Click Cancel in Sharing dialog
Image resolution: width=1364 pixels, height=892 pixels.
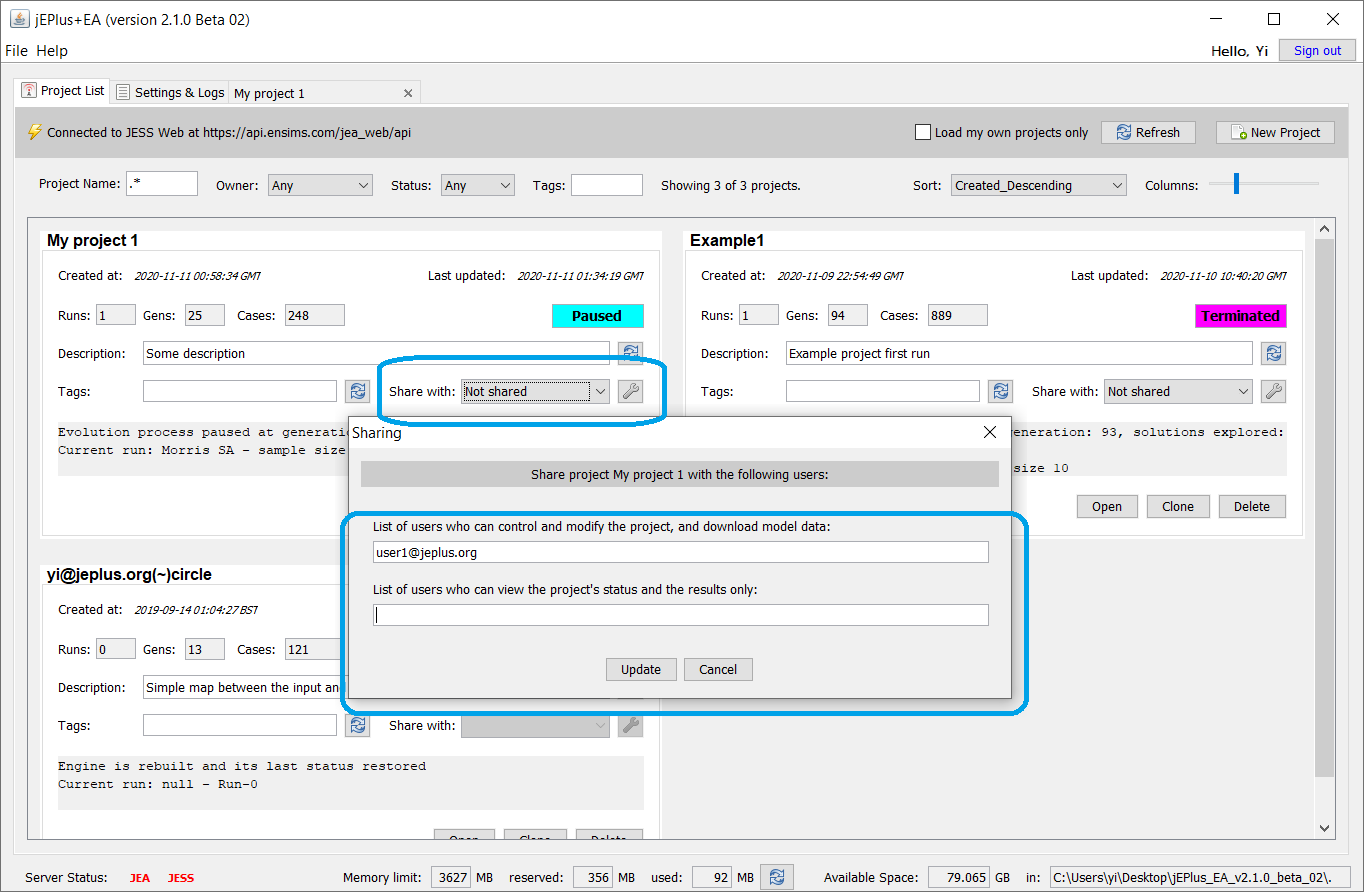pyautogui.click(x=718, y=669)
